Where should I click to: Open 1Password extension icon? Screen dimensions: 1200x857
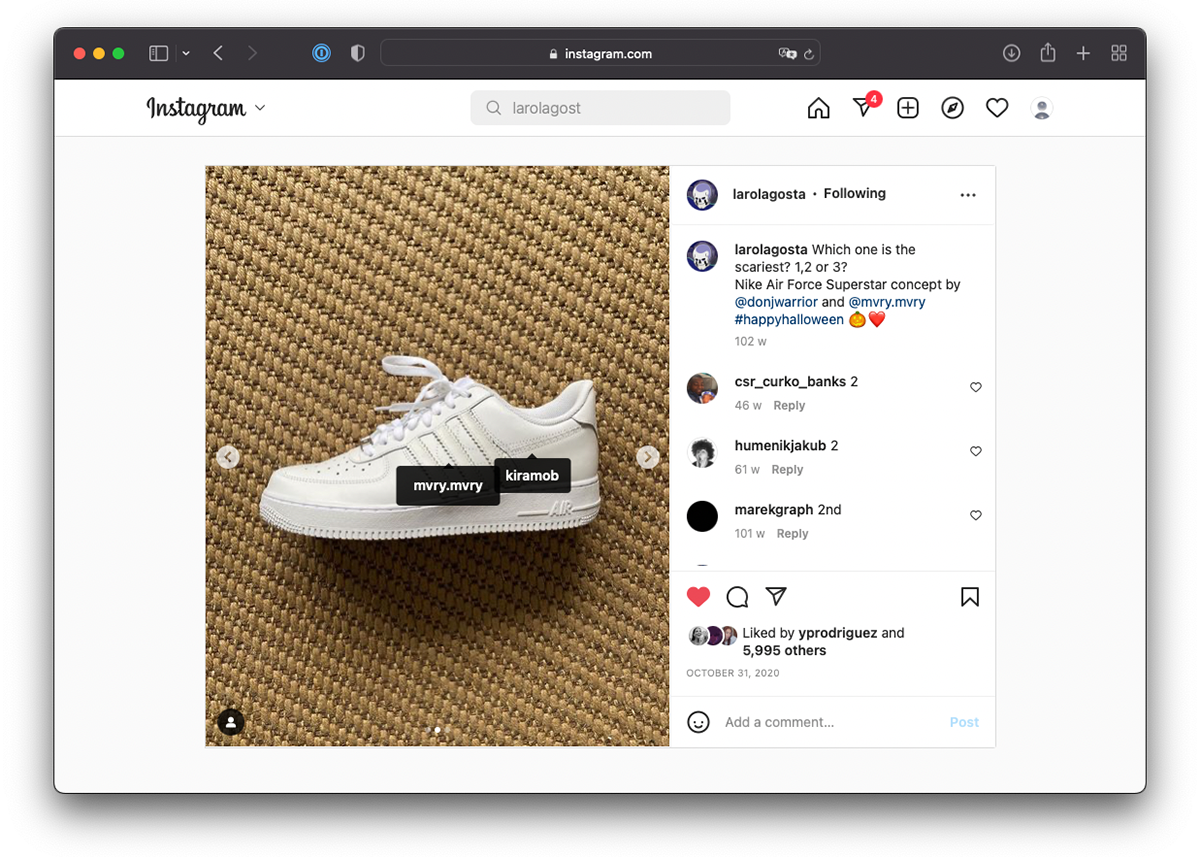coord(321,53)
